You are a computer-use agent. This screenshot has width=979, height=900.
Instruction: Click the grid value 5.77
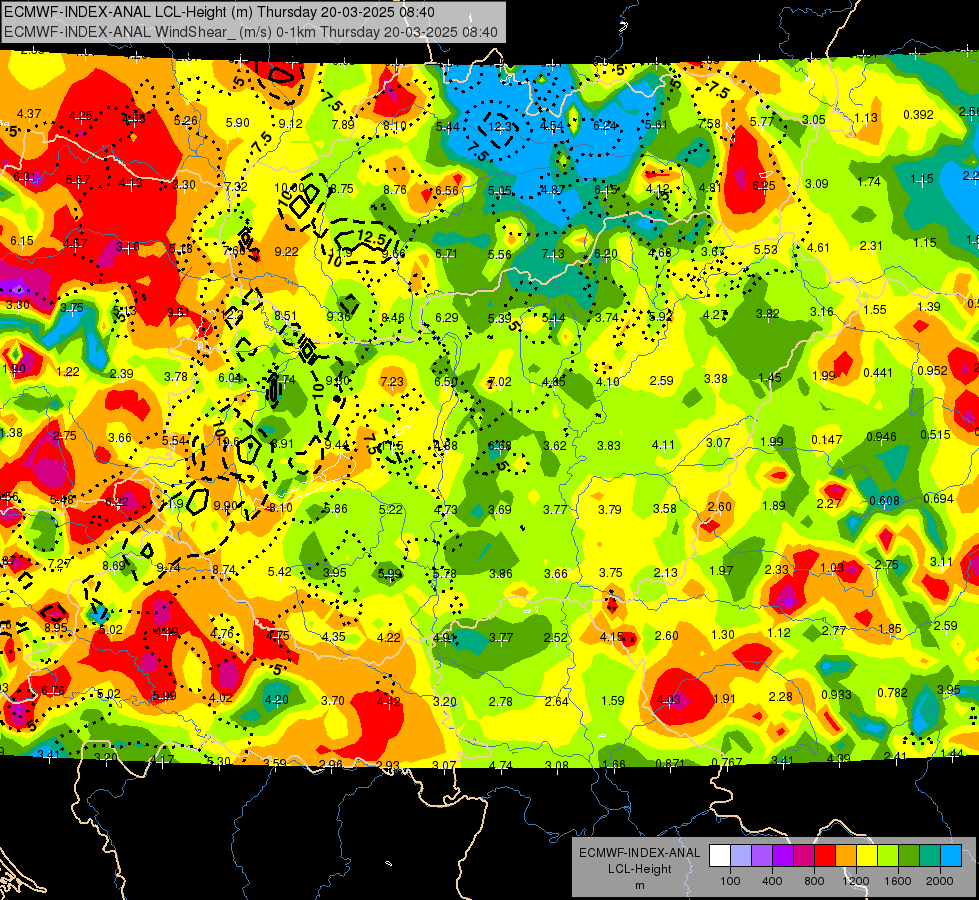(x=762, y=121)
